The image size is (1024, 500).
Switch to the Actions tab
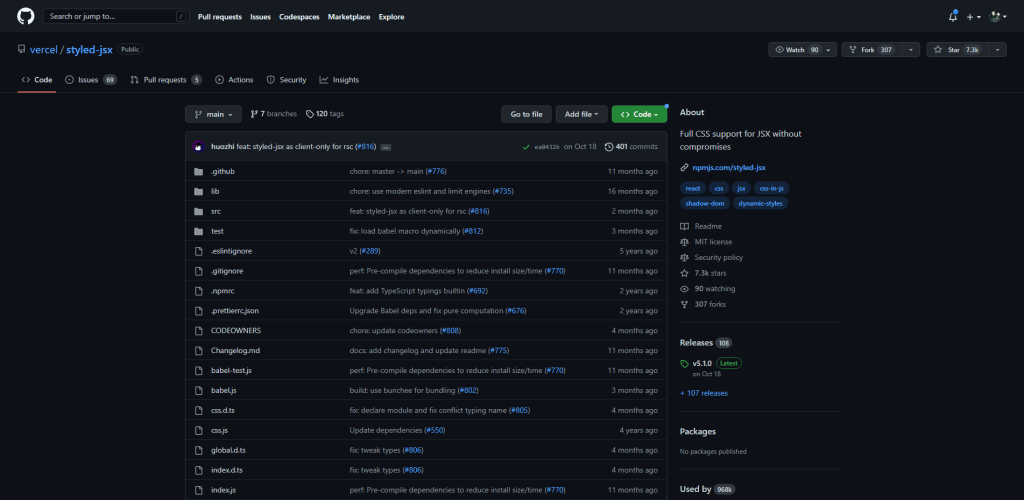click(234, 80)
